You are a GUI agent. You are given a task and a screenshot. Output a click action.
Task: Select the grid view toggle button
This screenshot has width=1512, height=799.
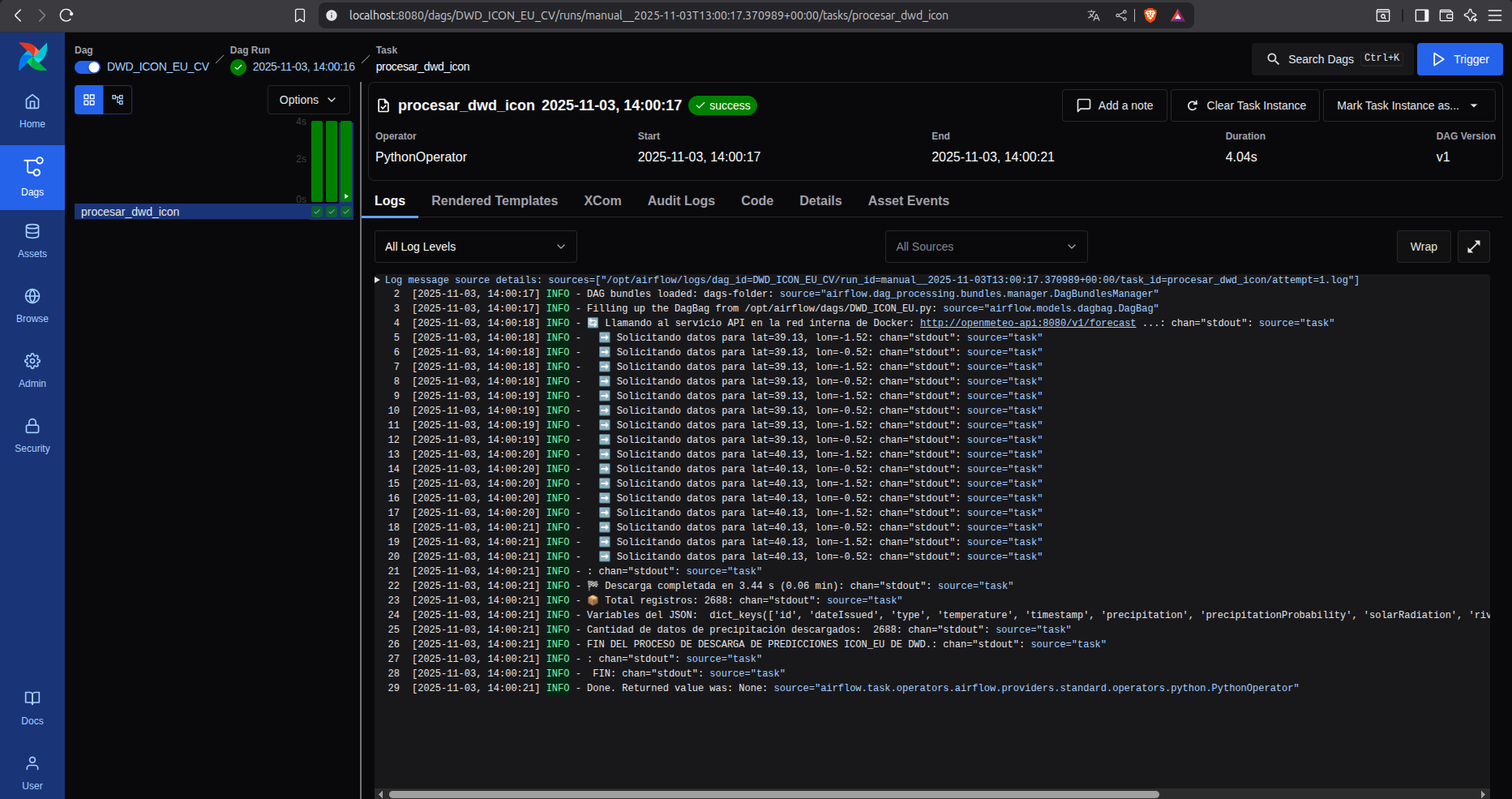[89, 100]
